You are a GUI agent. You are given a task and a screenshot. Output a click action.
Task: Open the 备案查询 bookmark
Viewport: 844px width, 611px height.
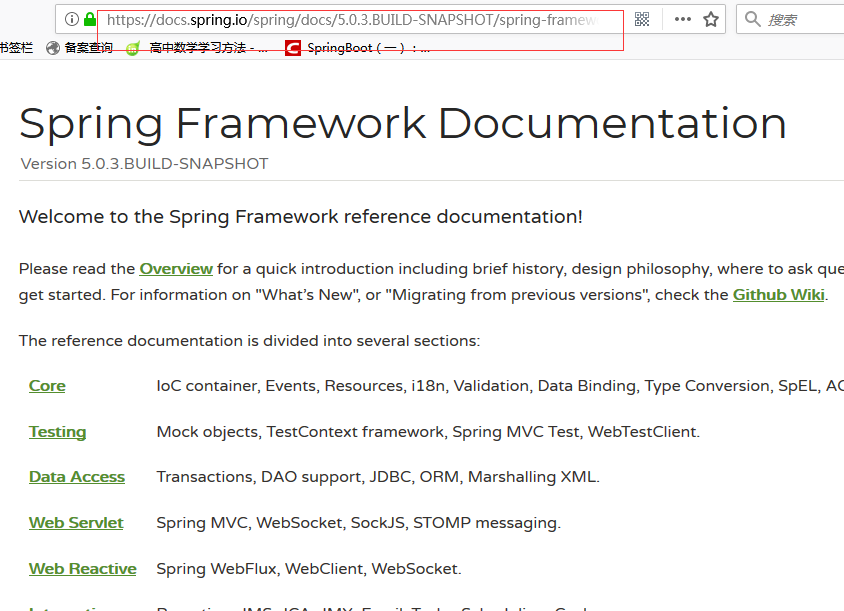(80, 48)
